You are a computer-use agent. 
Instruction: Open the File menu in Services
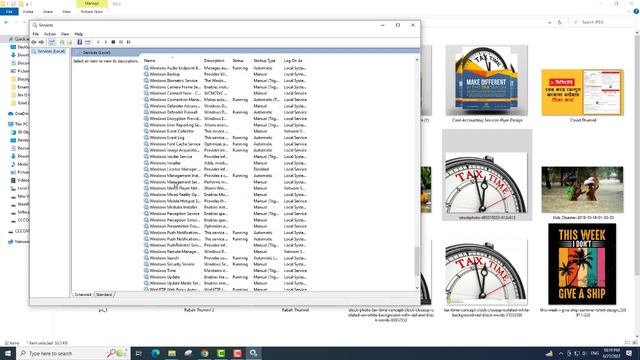pos(36,34)
